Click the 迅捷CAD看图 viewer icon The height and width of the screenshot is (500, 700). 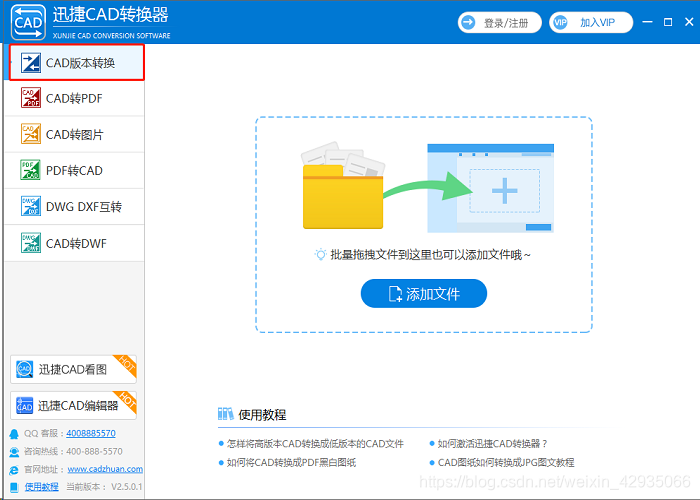click(25, 369)
